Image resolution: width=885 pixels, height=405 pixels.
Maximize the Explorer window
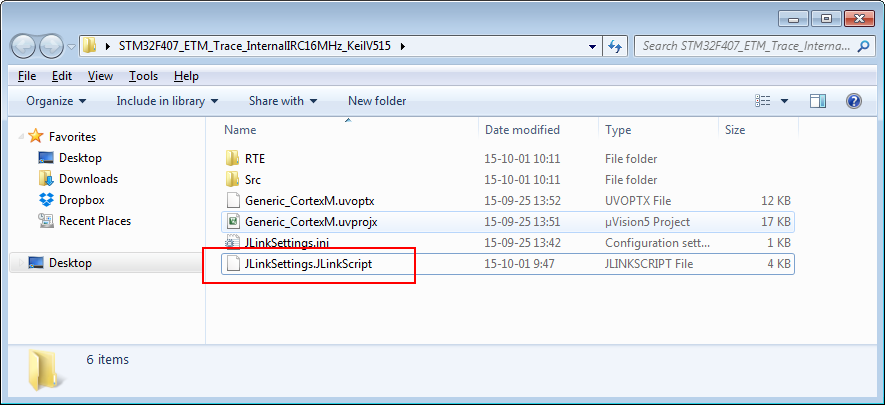point(826,19)
